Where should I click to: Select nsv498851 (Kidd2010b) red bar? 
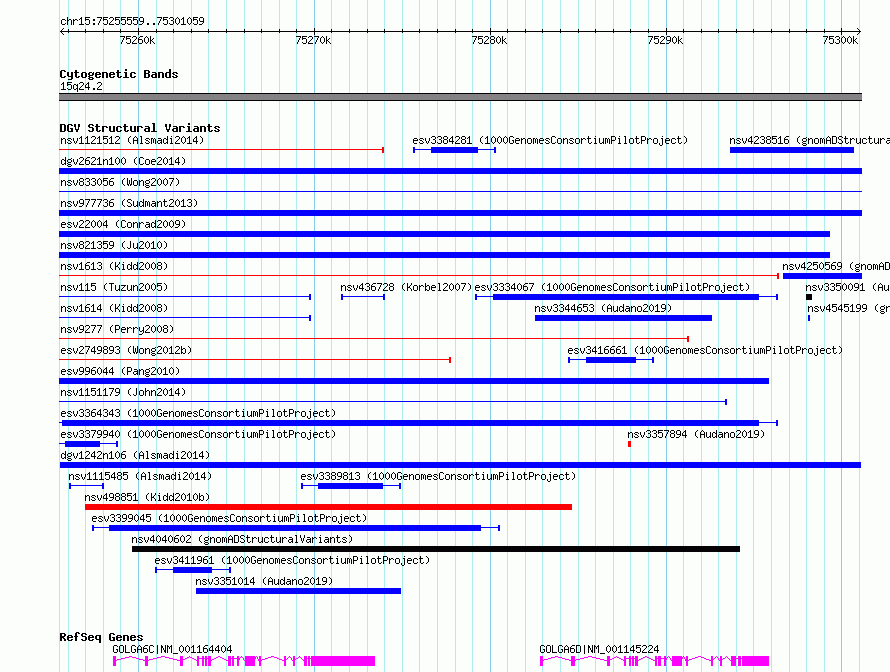(328, 507)
